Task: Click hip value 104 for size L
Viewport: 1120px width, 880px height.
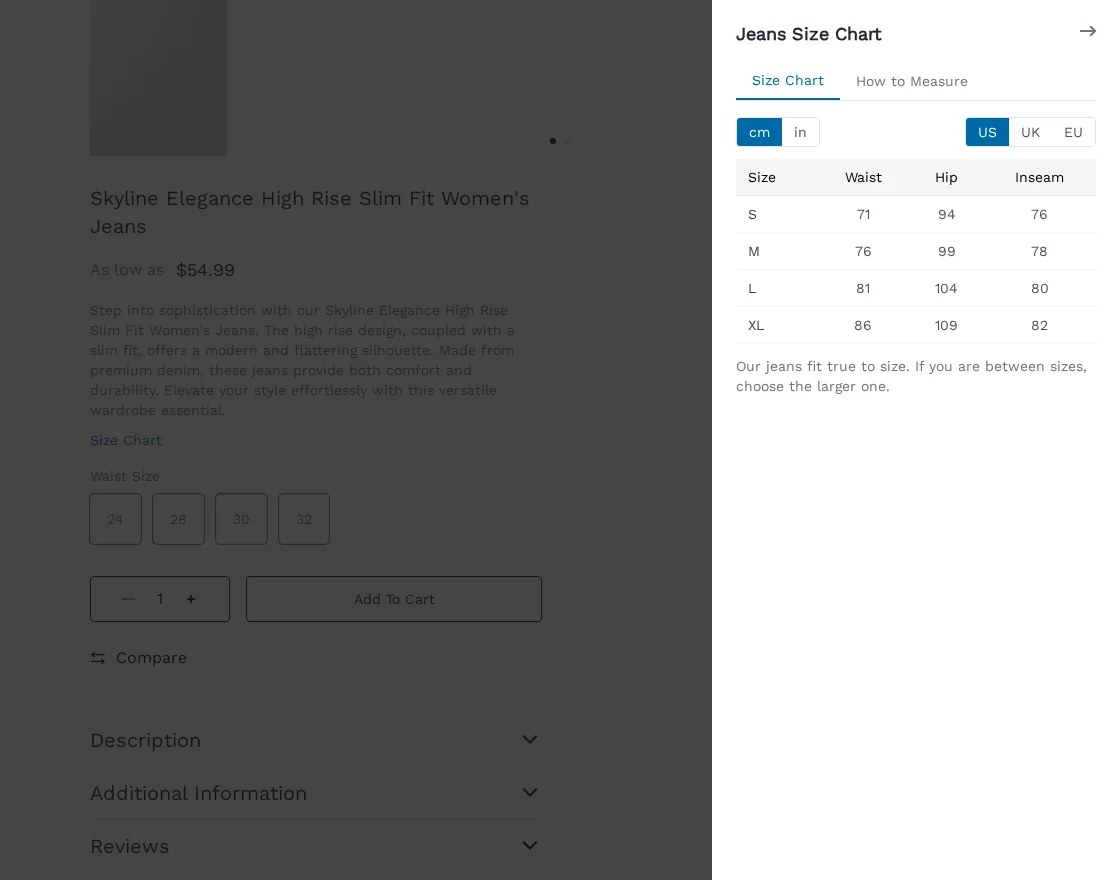Action: point(946,289)
